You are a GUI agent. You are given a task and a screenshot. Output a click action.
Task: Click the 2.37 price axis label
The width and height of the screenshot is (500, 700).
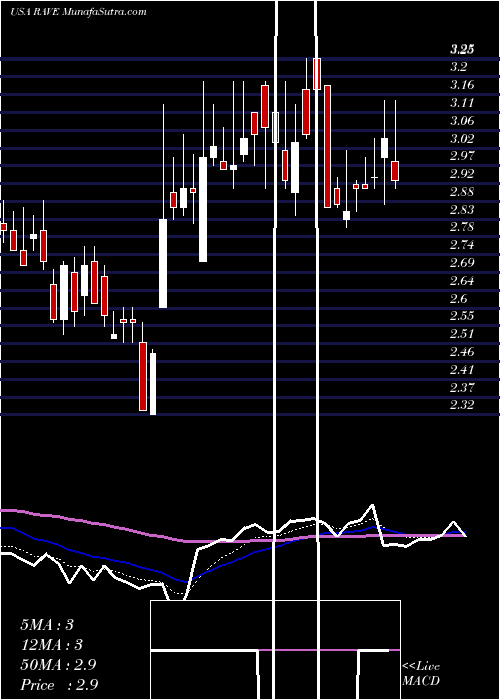tap(462, 387)
